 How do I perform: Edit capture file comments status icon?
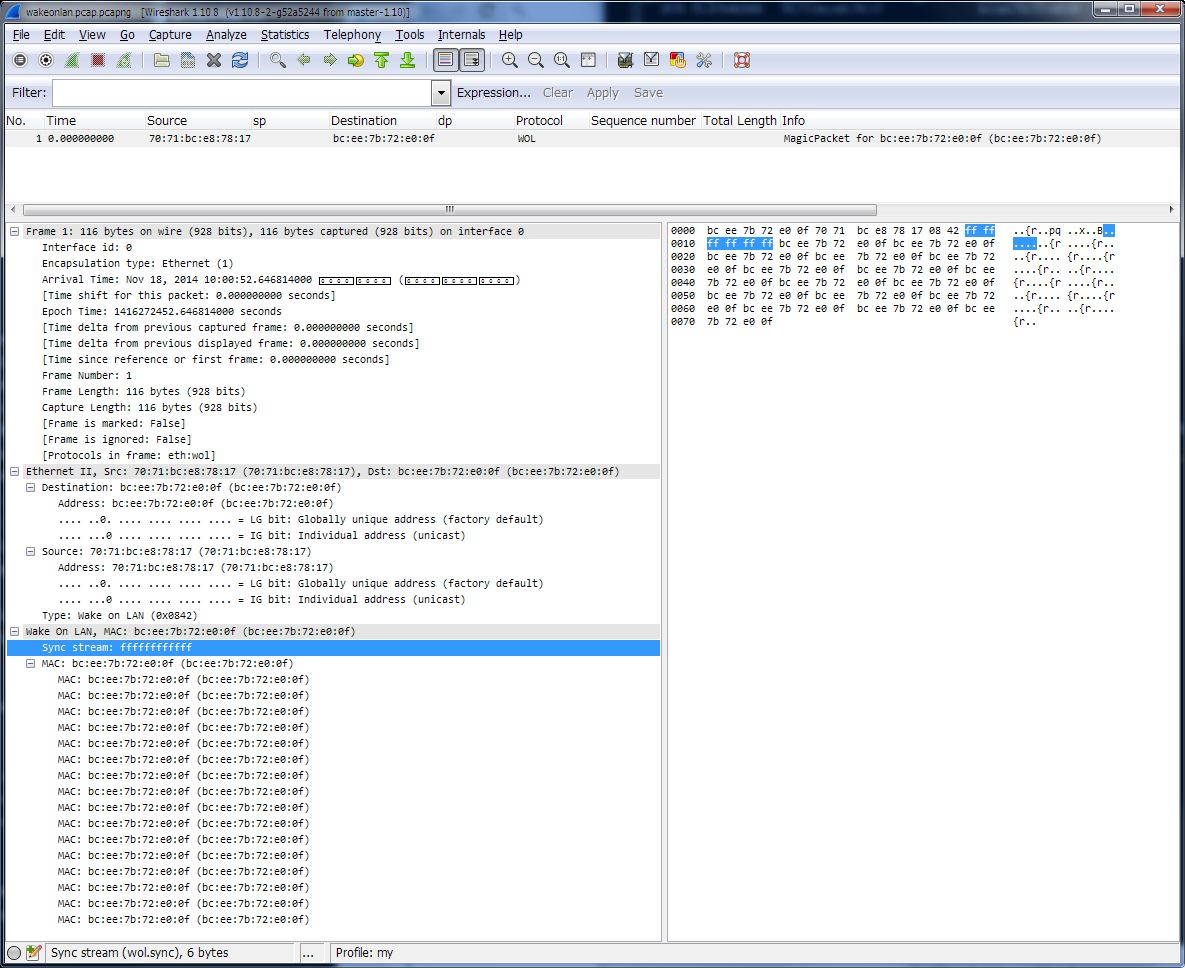click(33, 953)
